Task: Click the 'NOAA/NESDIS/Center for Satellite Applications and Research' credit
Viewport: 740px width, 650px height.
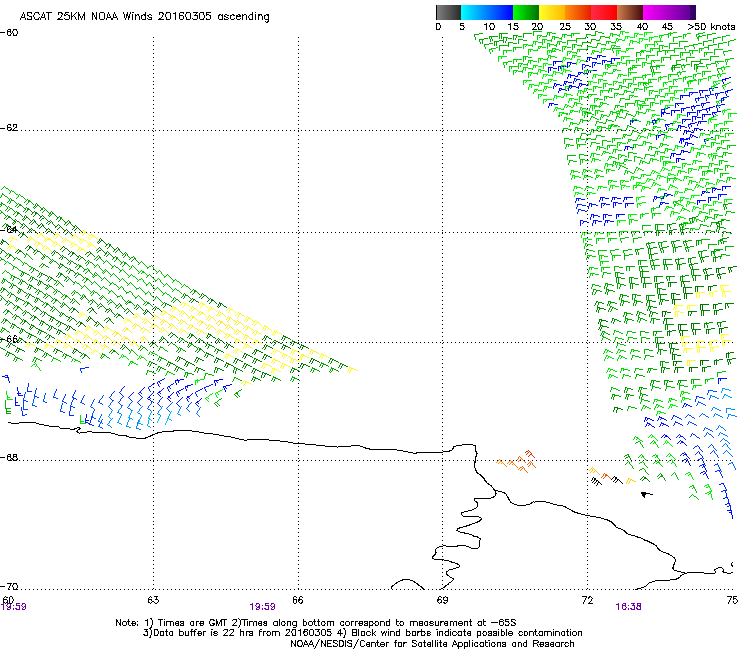Action: click(432, 644)
